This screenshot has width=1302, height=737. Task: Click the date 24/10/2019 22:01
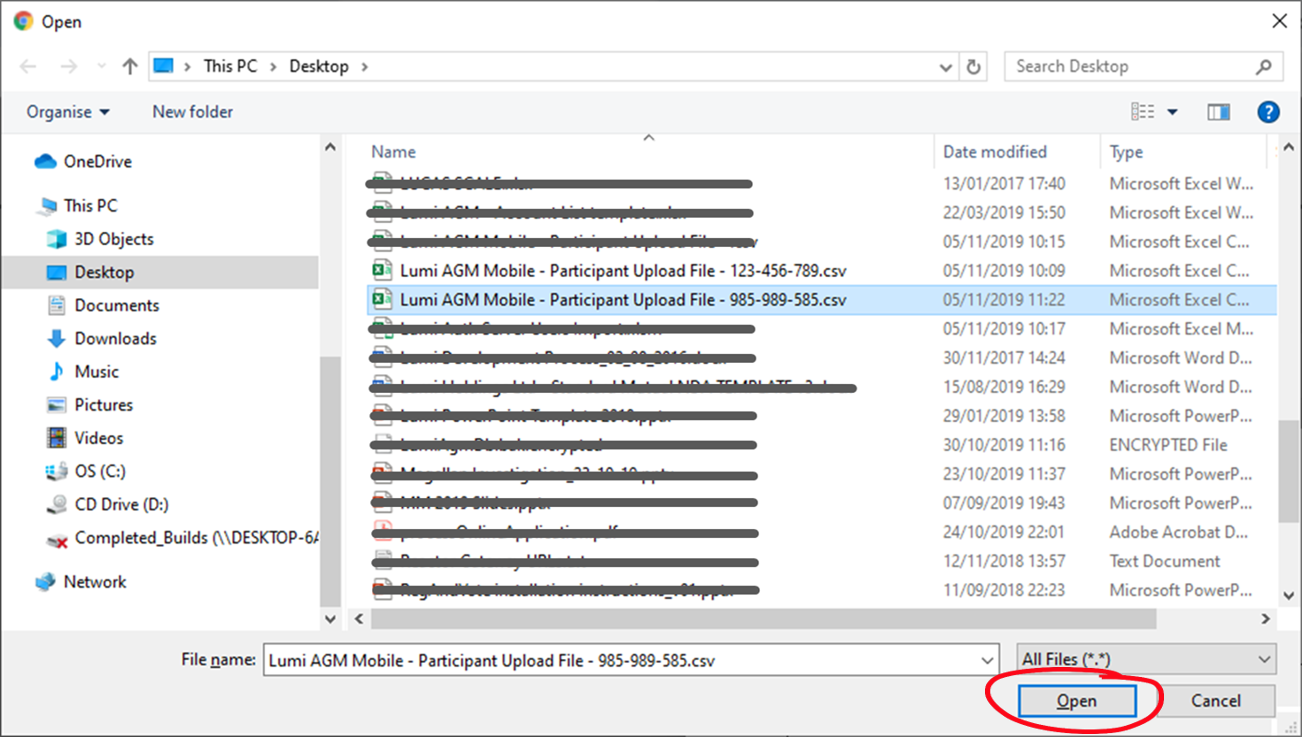coord(1004,531)
